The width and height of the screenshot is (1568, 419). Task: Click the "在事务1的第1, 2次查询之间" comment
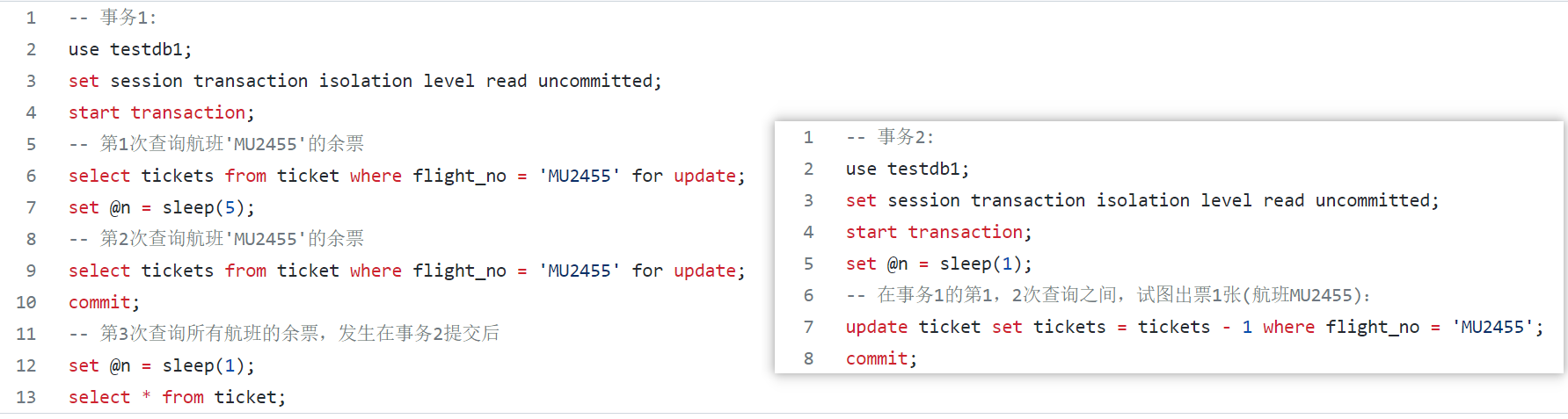tap(1108, 295)
